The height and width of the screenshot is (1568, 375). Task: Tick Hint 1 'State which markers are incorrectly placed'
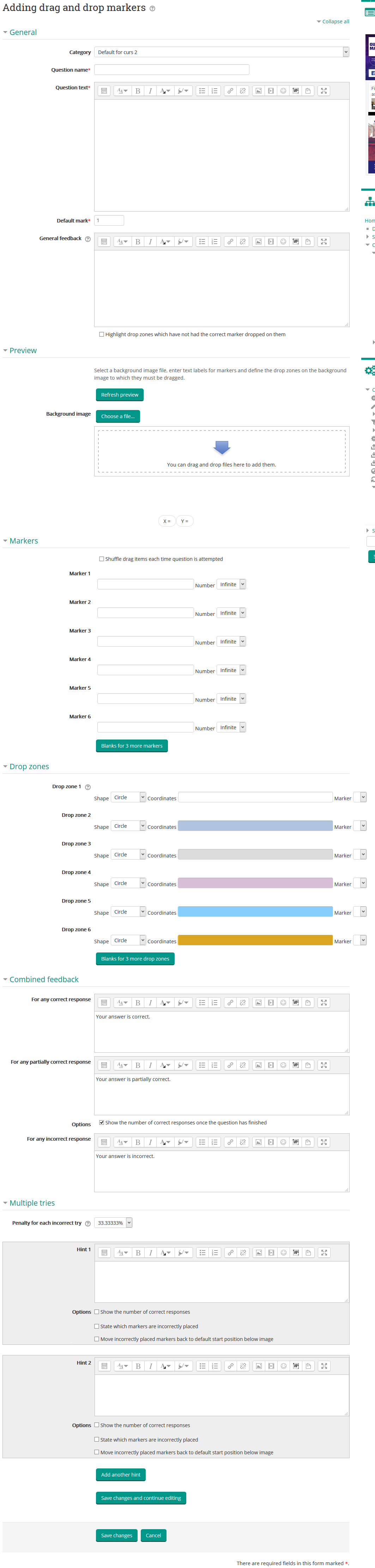pos(97,1326)
